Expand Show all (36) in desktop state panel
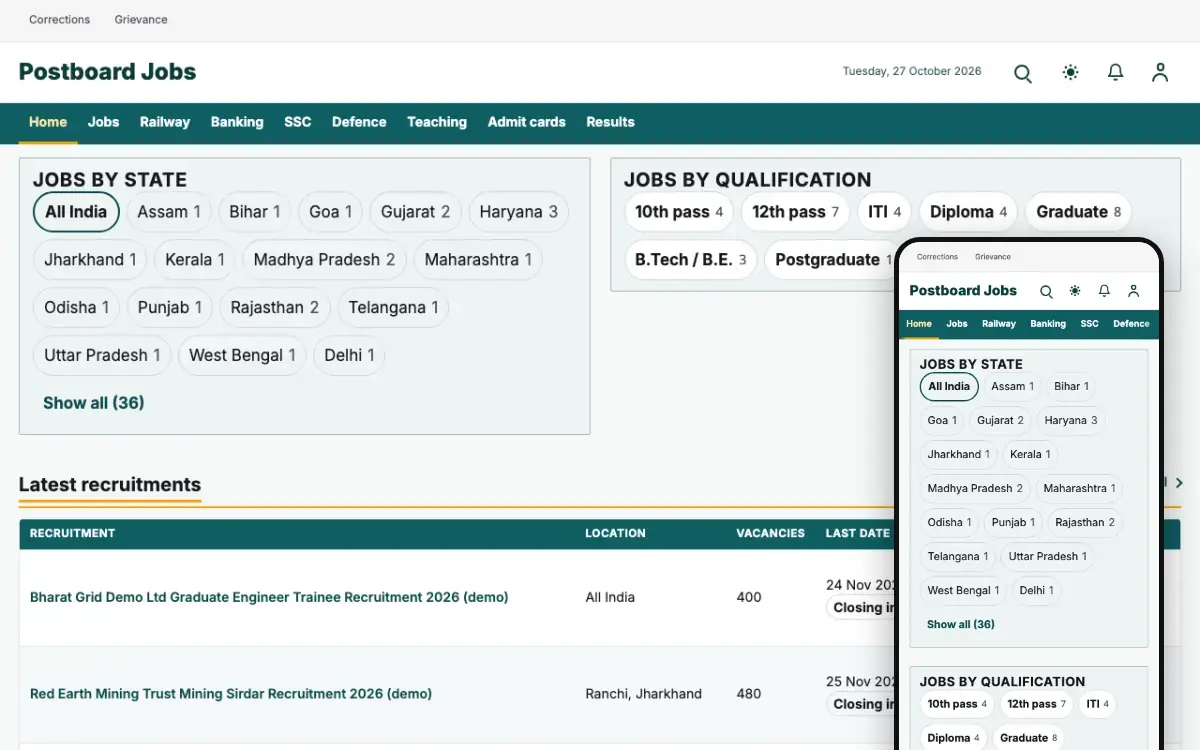The height and width of the screenshot is (750, 1200). click(x=94, y=403)
